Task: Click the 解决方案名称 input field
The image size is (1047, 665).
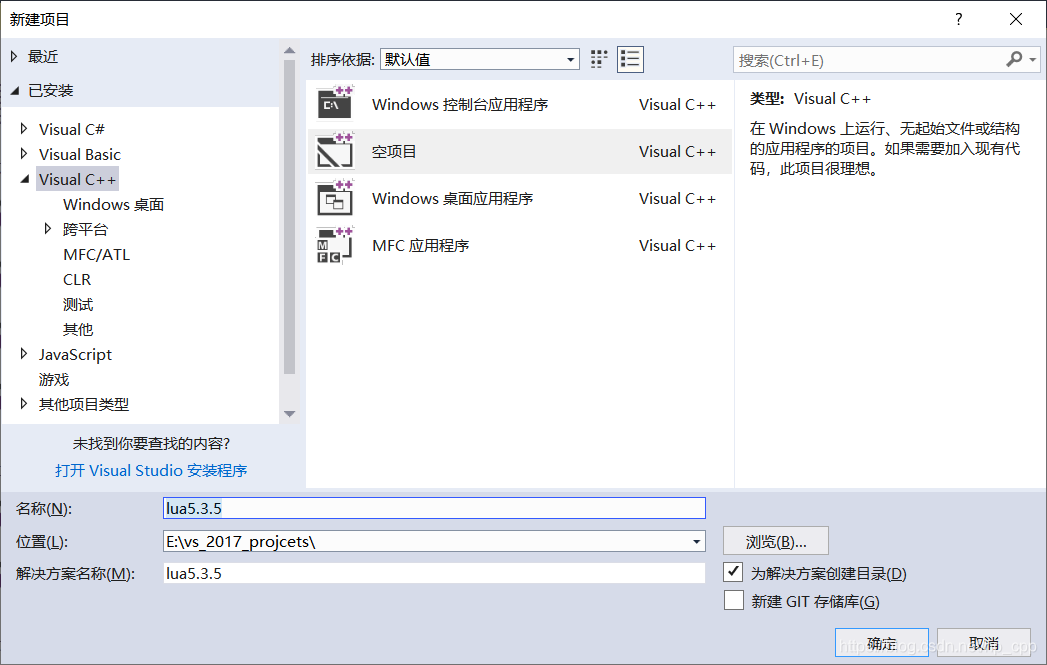Action: (x=434, y=574)
